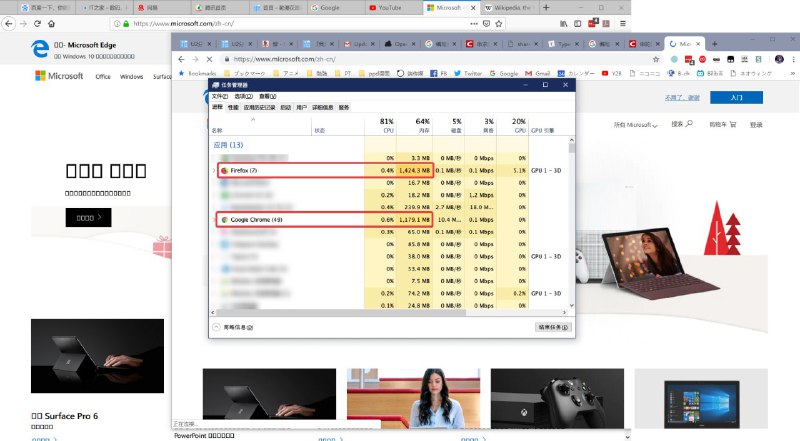Click Firefox address bar URL
Screen dimensions: 800x441
184,23
